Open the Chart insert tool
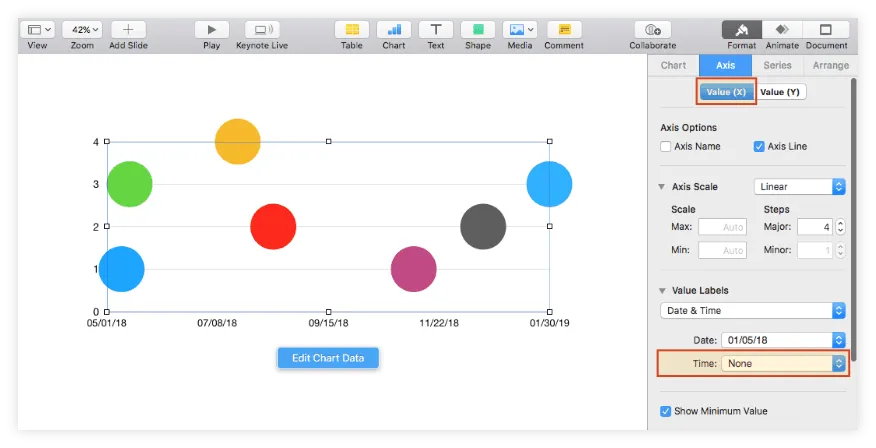The image size is (876, 448). [x=394, y=30]
